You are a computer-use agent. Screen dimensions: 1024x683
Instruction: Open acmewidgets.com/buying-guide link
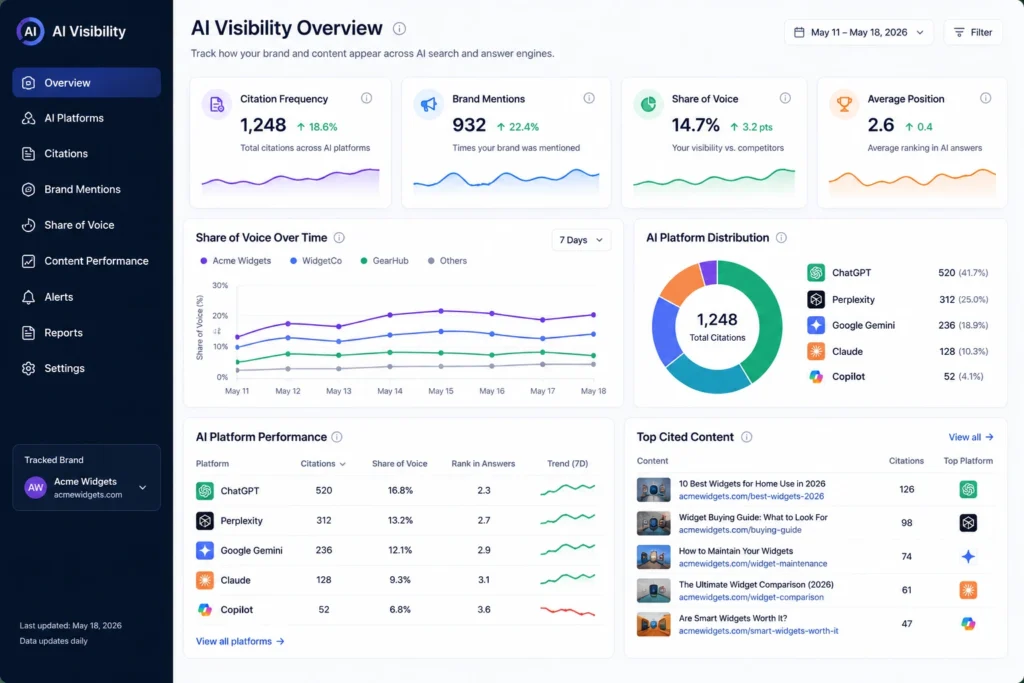pyautogui.click(x=740, y=530)
